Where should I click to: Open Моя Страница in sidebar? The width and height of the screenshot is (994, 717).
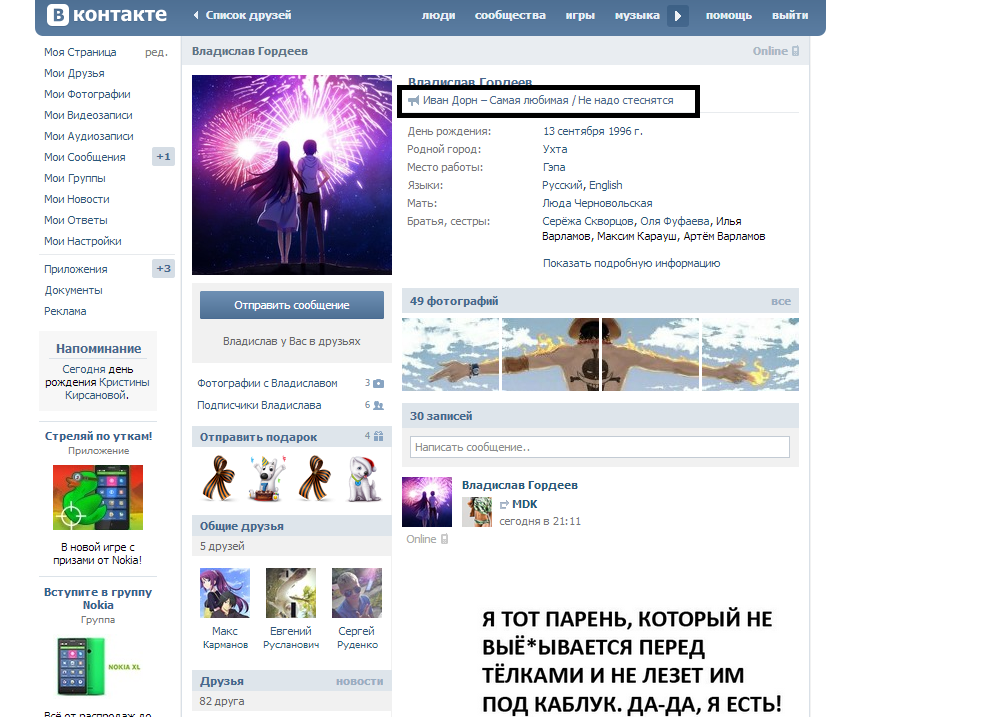pyautogui.click(x=81, y=52)
